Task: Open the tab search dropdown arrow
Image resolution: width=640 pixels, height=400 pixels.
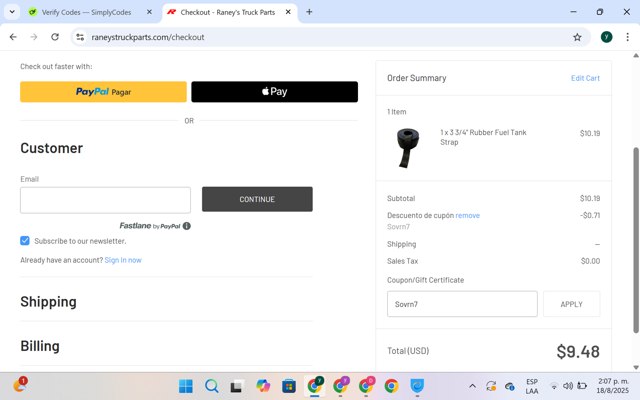Action: pyautogui.click(x=12, y=12)
